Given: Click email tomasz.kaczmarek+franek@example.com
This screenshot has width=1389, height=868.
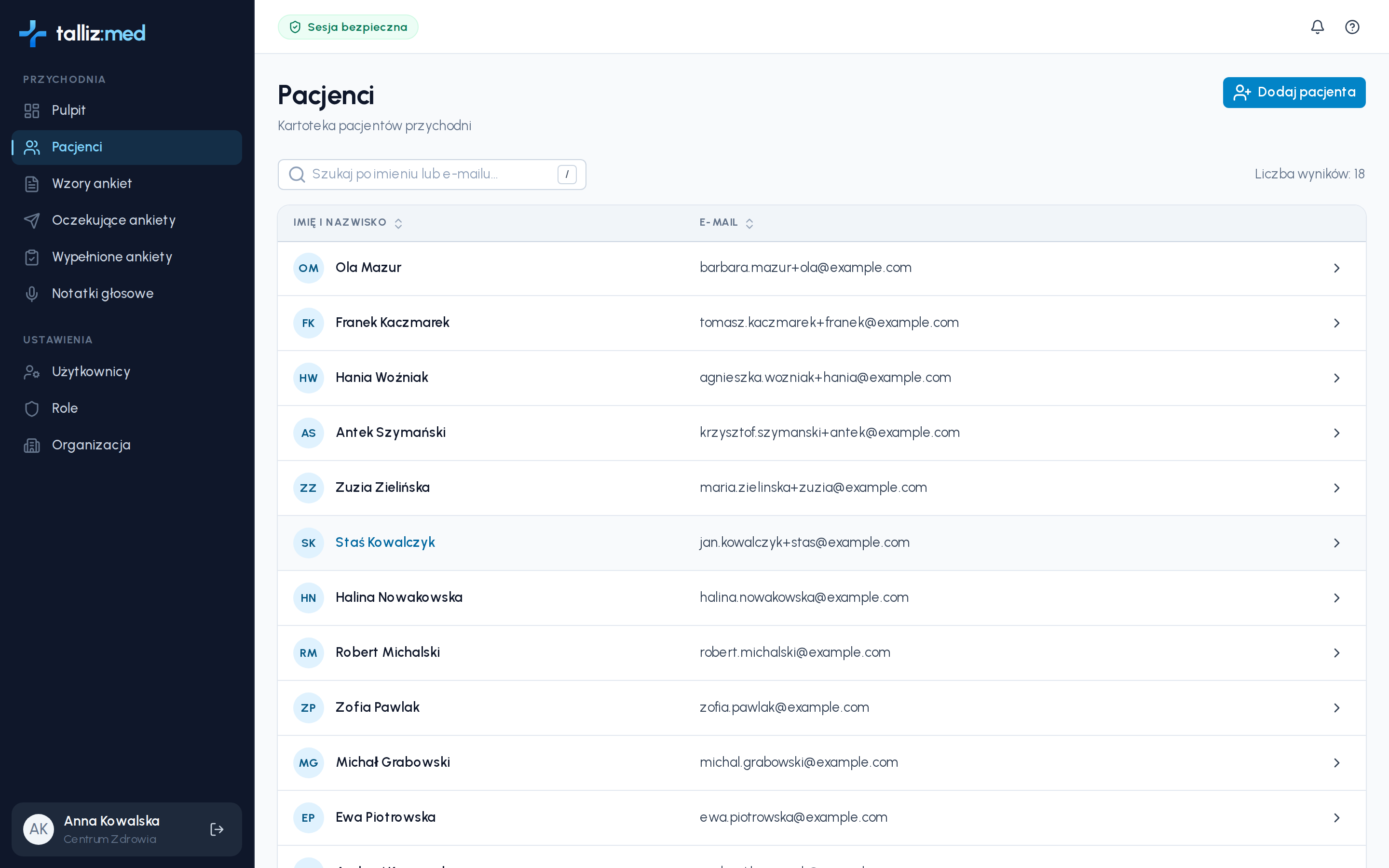Looking at the screenshot, I should (829, 323).
